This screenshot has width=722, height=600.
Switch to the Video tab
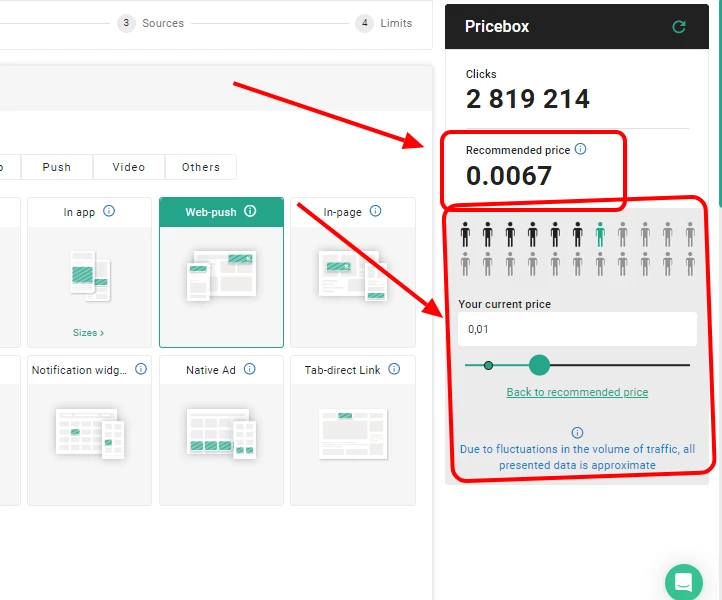tap(129, 167)
